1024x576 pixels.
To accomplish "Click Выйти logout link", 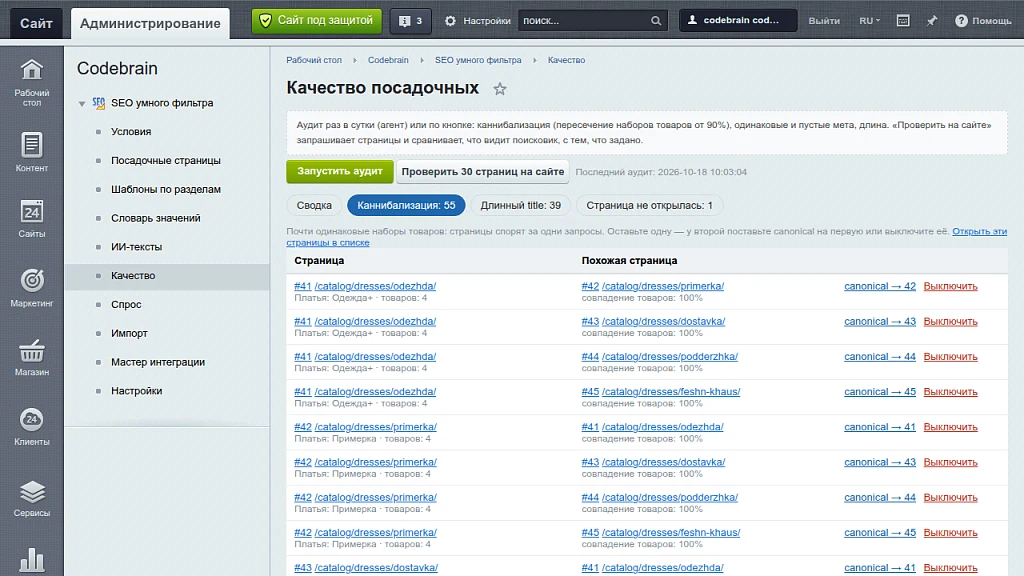I will 824,21.
